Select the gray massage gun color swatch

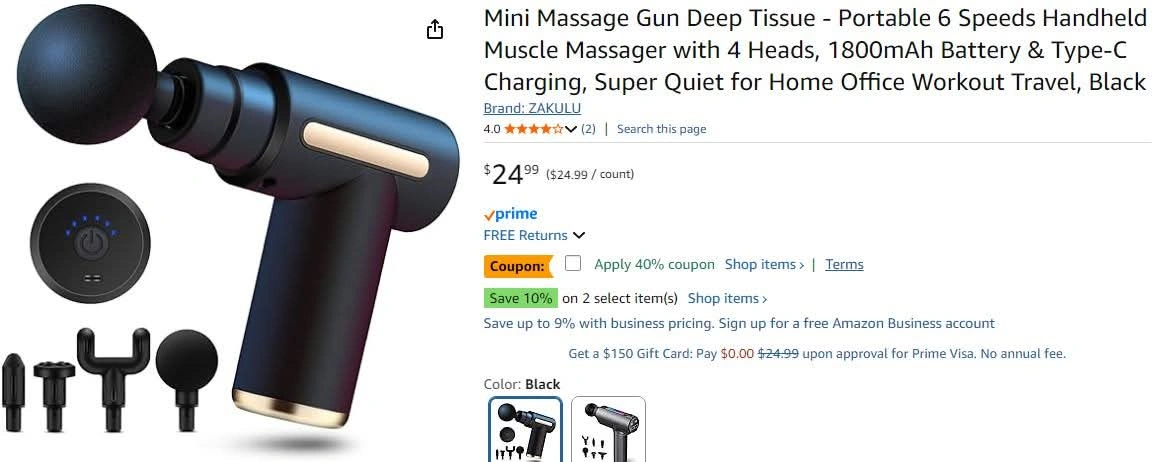(x=608, y=430)
